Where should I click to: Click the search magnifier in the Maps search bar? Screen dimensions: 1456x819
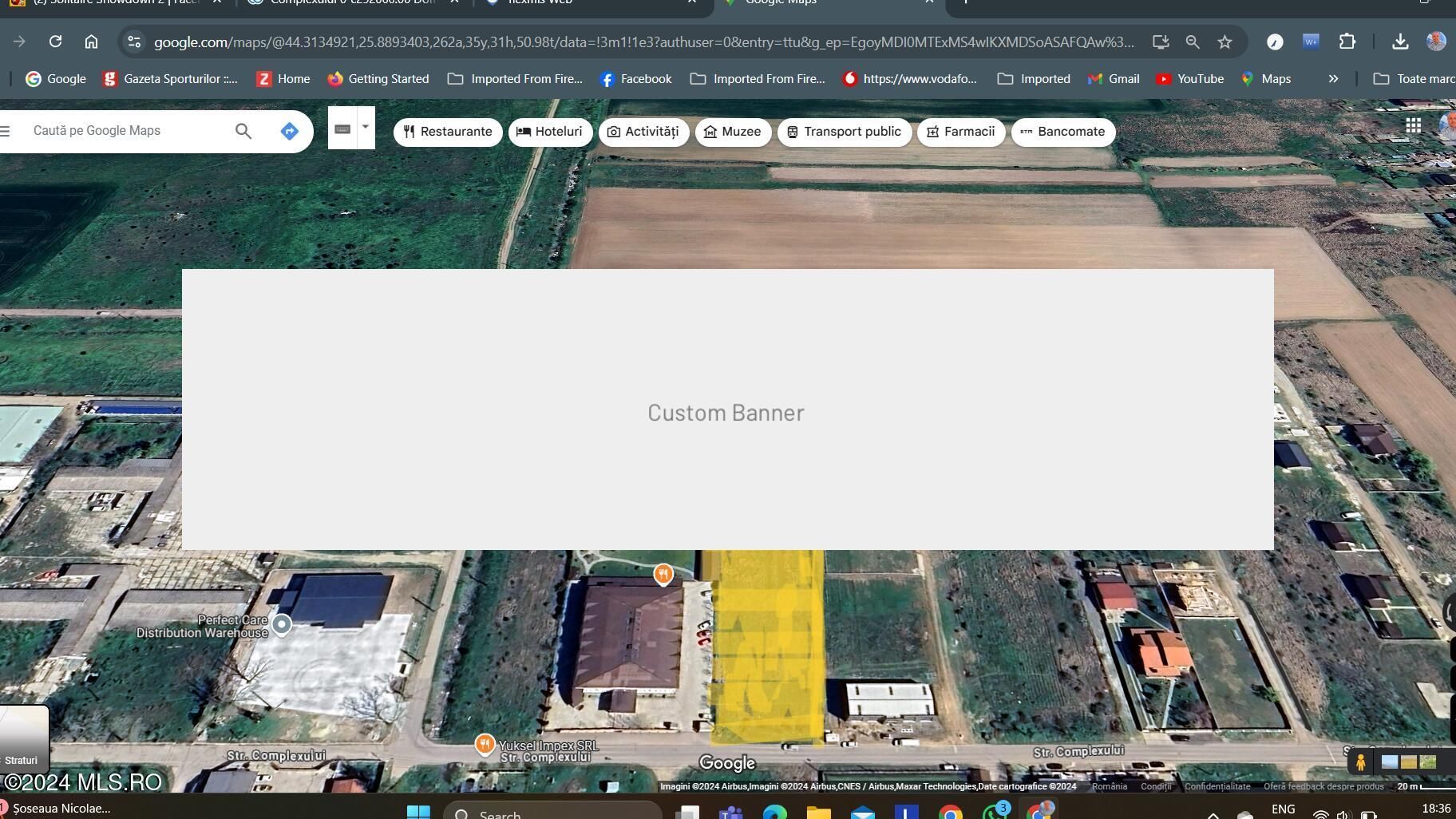click(243, 131)
